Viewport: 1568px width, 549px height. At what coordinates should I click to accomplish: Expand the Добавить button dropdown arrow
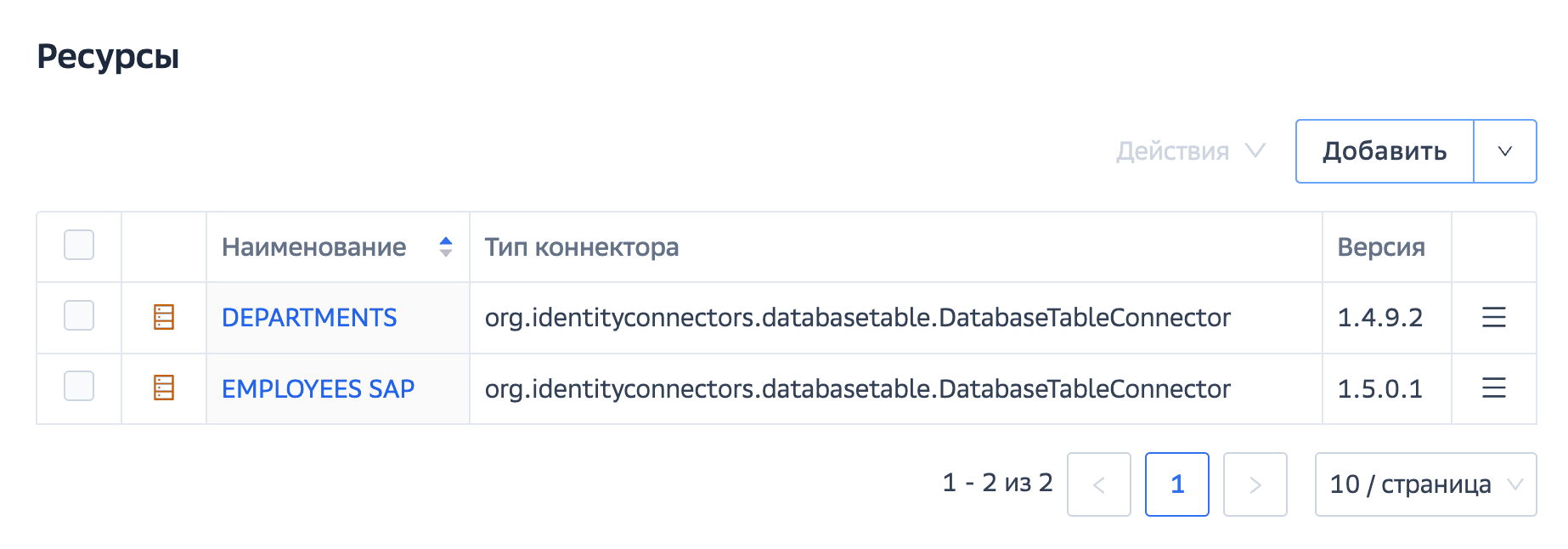(x=1504, y=151)
